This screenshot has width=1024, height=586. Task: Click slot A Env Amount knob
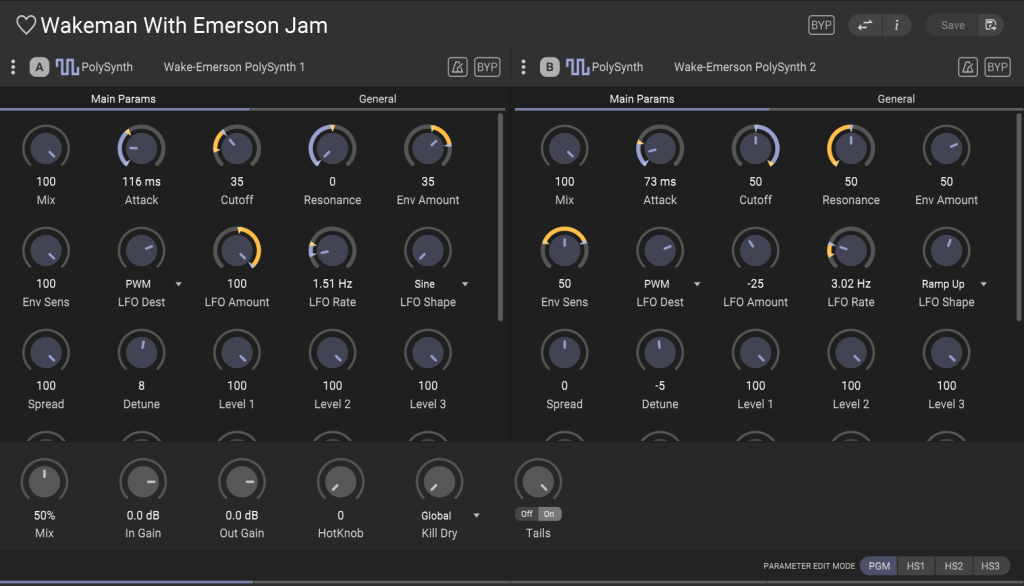click(428, 148)
